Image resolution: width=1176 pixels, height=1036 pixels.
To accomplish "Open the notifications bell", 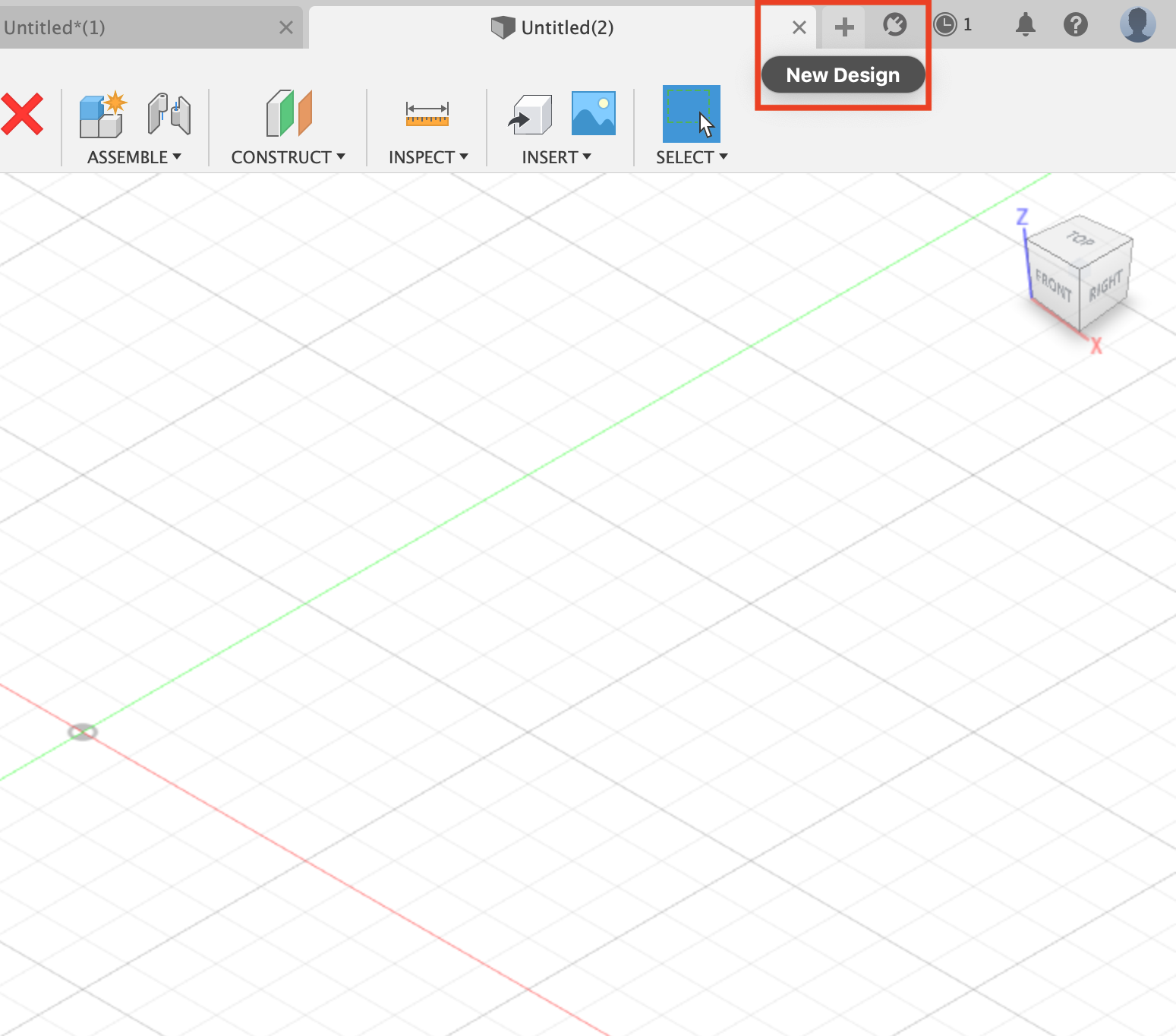I will 1025,25.
